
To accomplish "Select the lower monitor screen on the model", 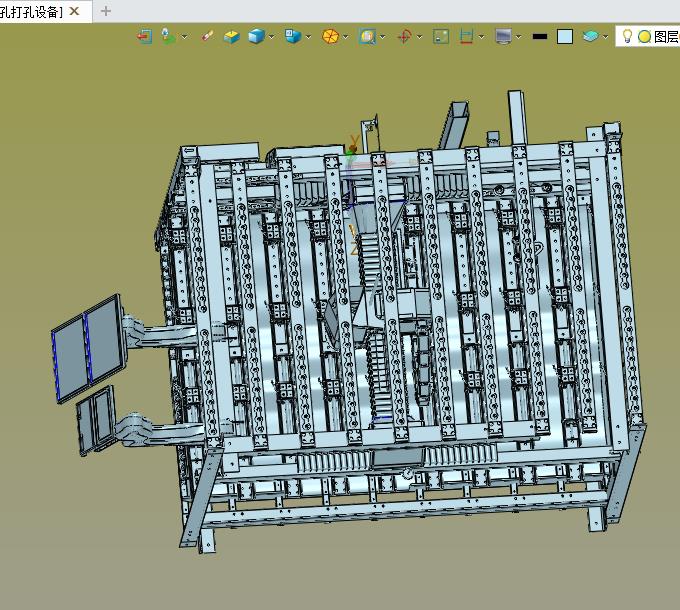I will coord(96,420).
